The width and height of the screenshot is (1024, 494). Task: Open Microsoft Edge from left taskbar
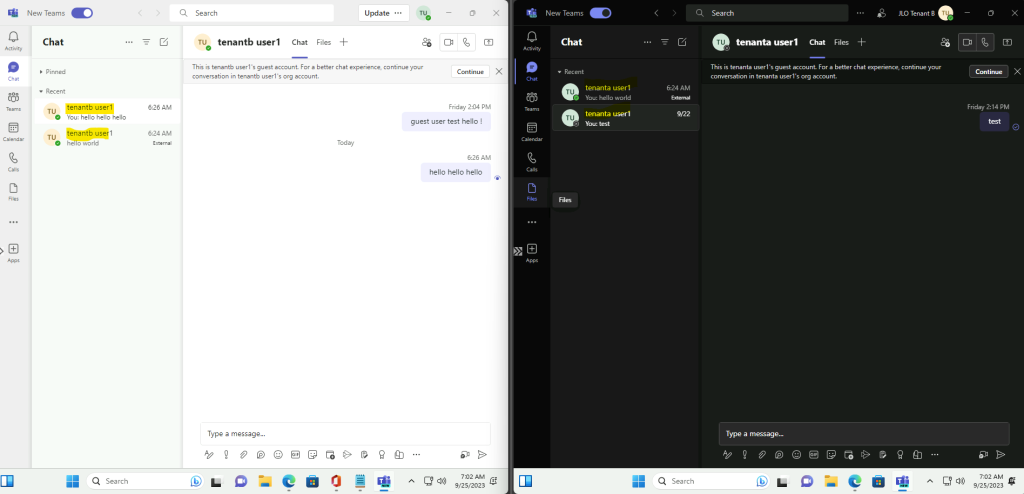click(x=289, y=481)
